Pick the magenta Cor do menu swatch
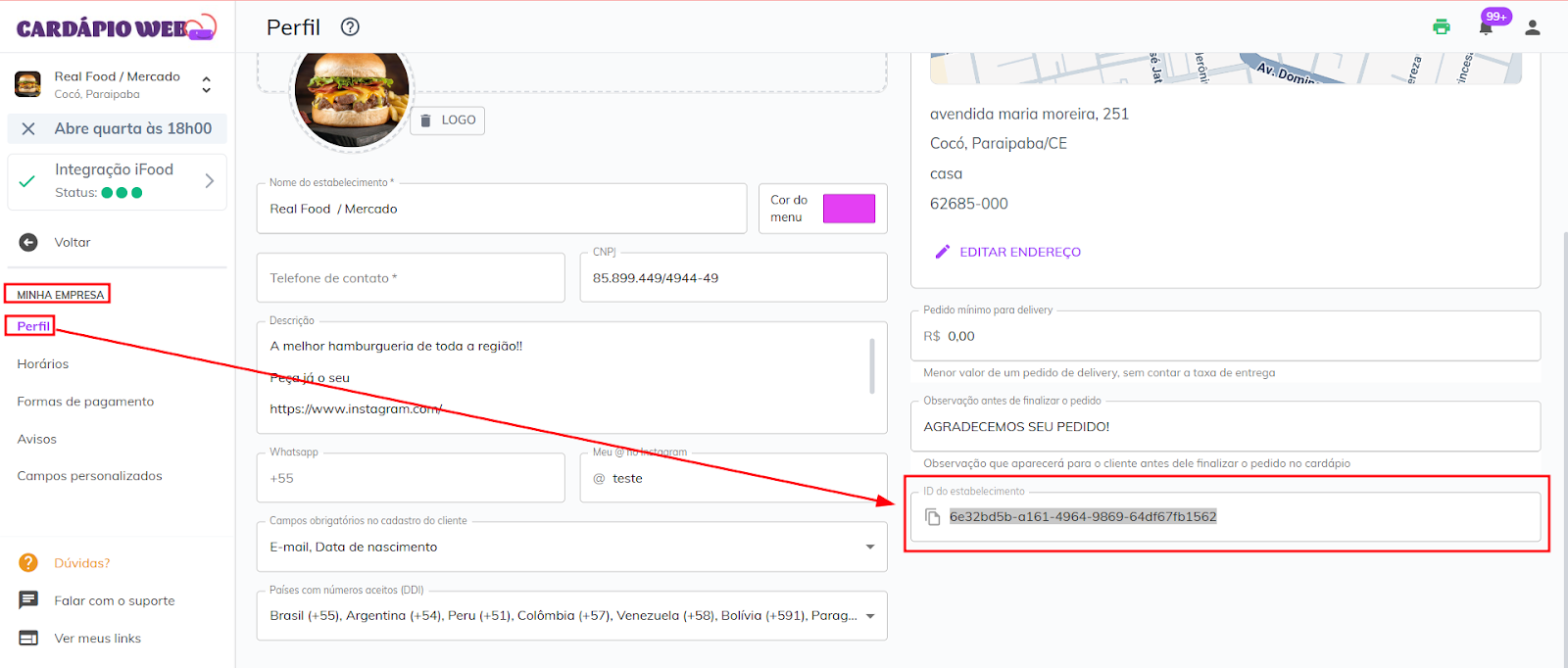1568x668 pixels. tap(848, 209)
